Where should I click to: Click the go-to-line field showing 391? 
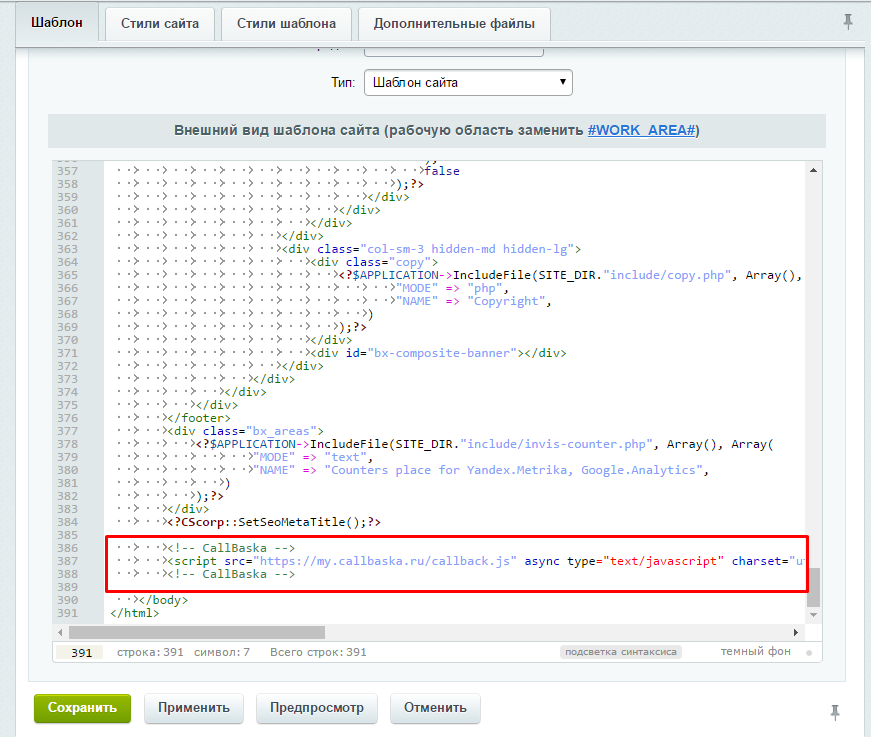coord(81,653)
